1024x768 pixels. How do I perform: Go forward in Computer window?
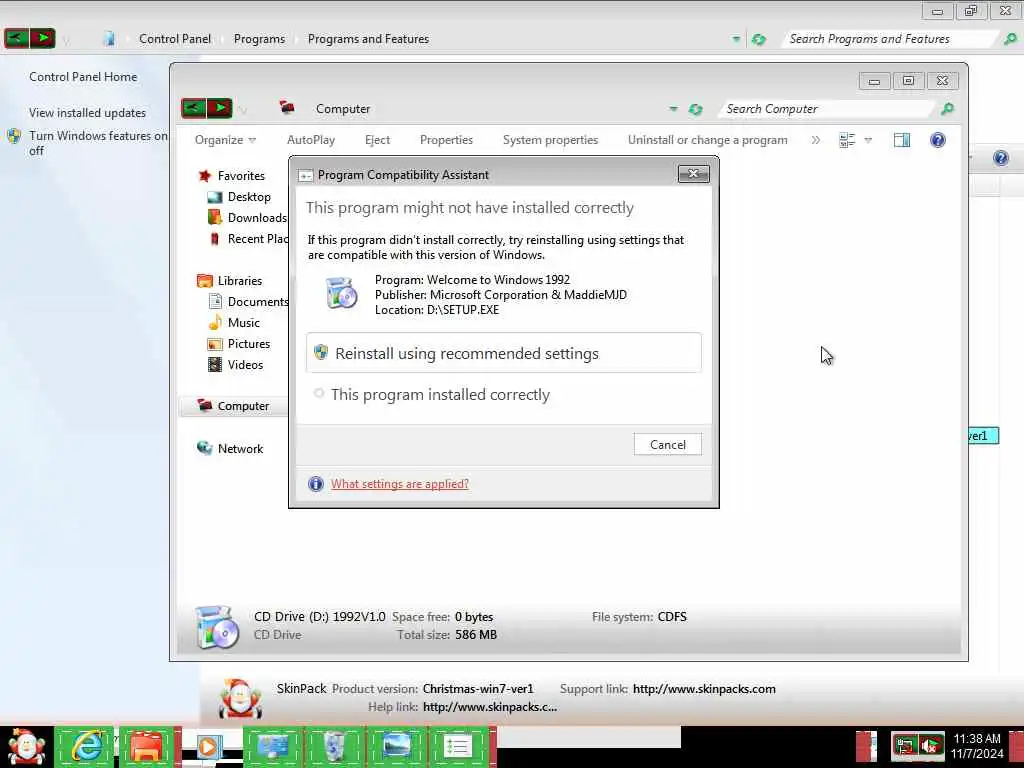click(x=220, y=108)
